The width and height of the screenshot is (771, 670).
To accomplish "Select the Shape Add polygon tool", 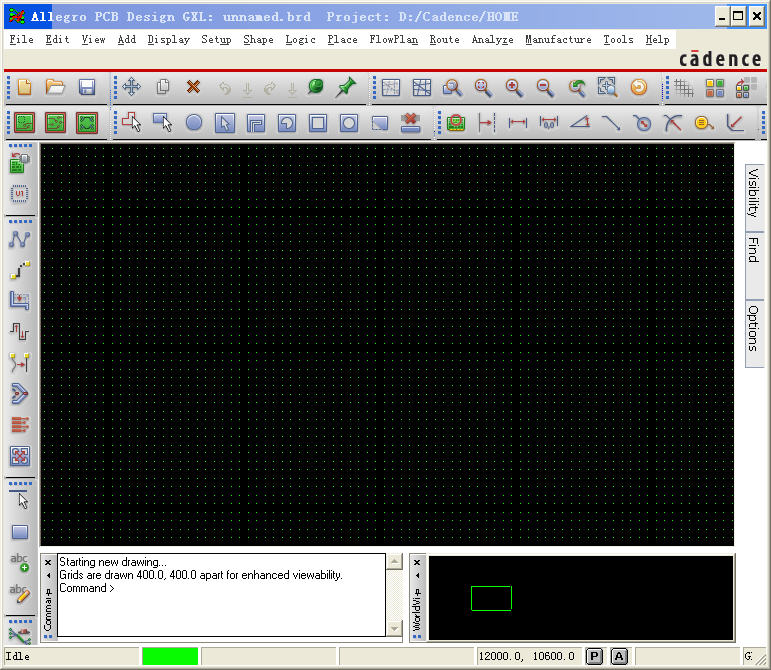I will (131, 122).
